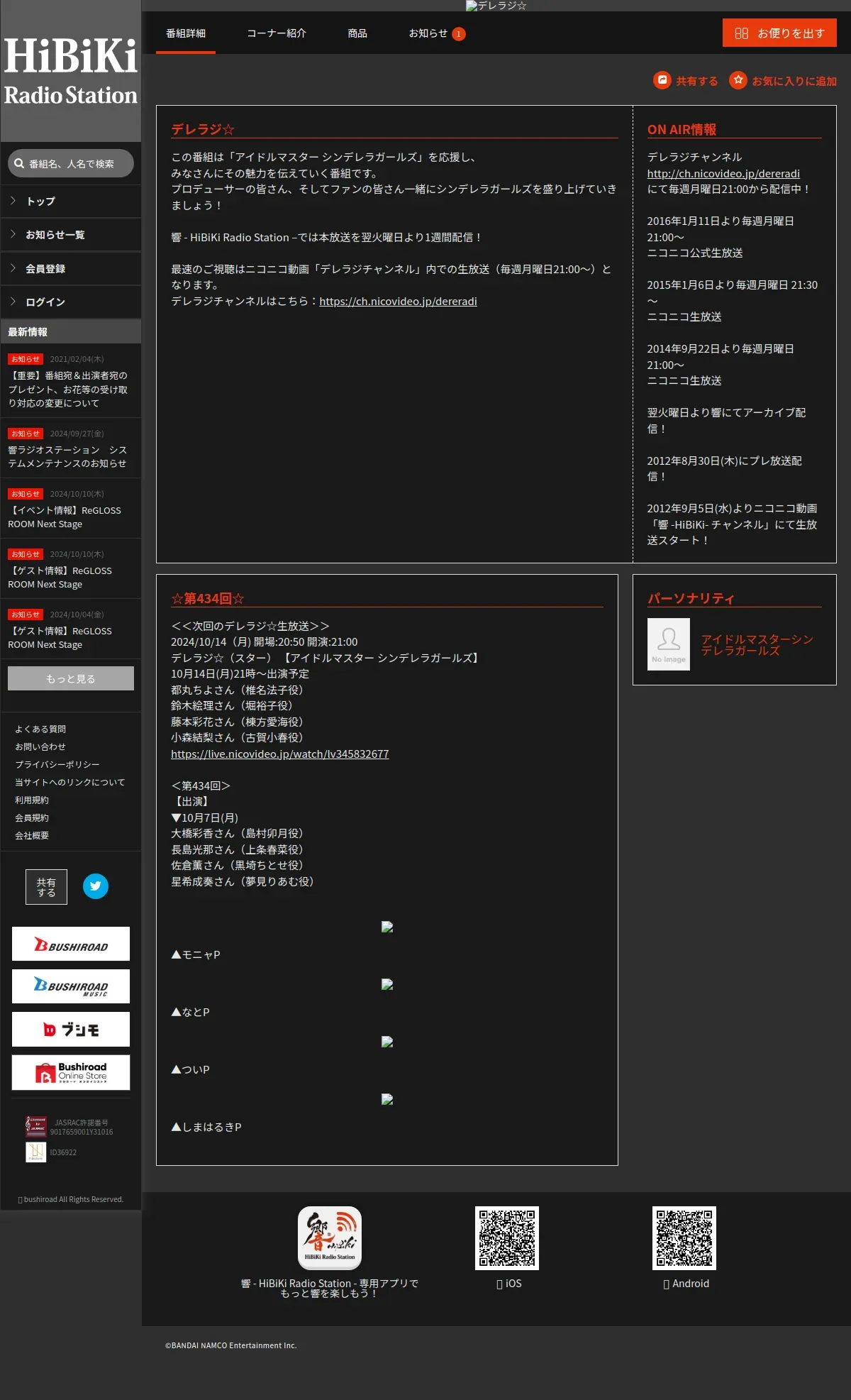The width and height of the screenshot is (851, 1400).
Task: Click the ON AIR情報 heading
Action: (682, 129)
